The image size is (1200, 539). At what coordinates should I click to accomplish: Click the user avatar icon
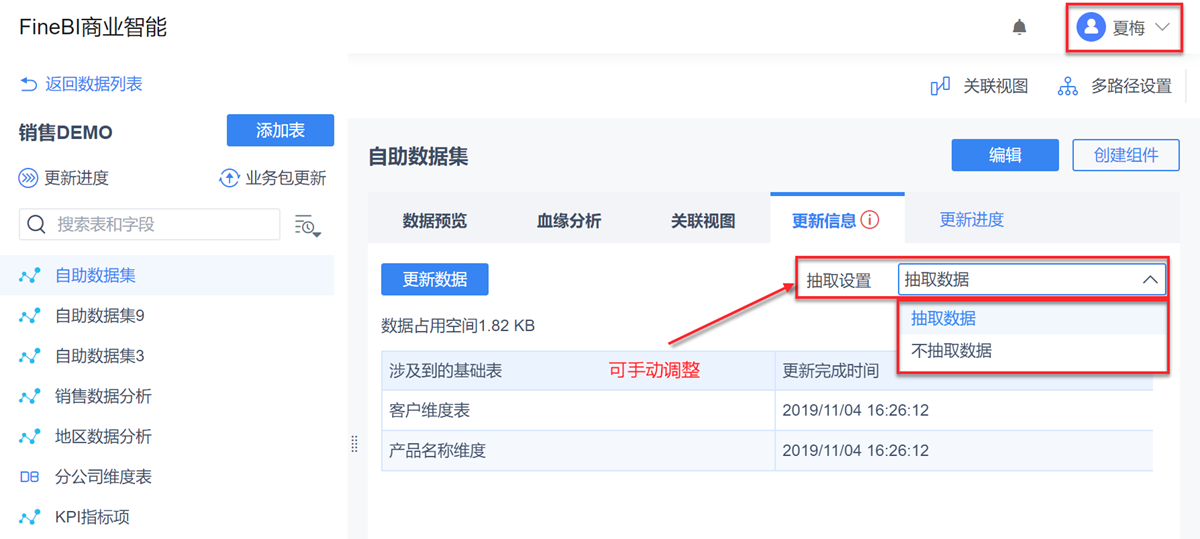coord(1091,28)
